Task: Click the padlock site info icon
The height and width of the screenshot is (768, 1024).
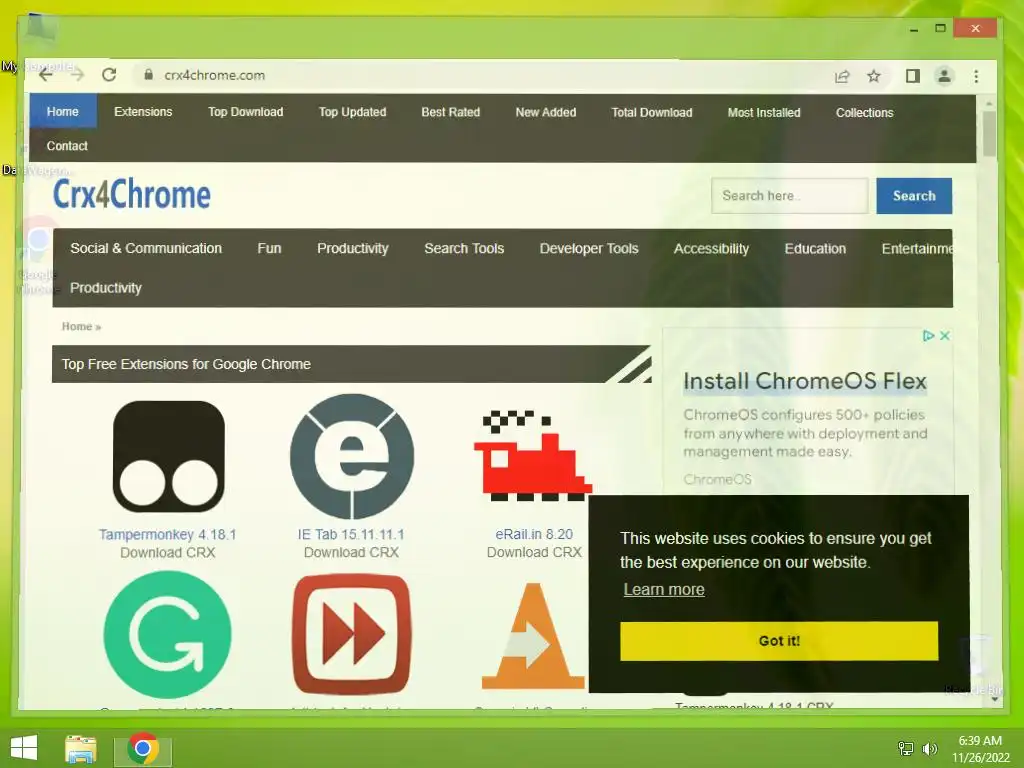Action: pos(149,75)
